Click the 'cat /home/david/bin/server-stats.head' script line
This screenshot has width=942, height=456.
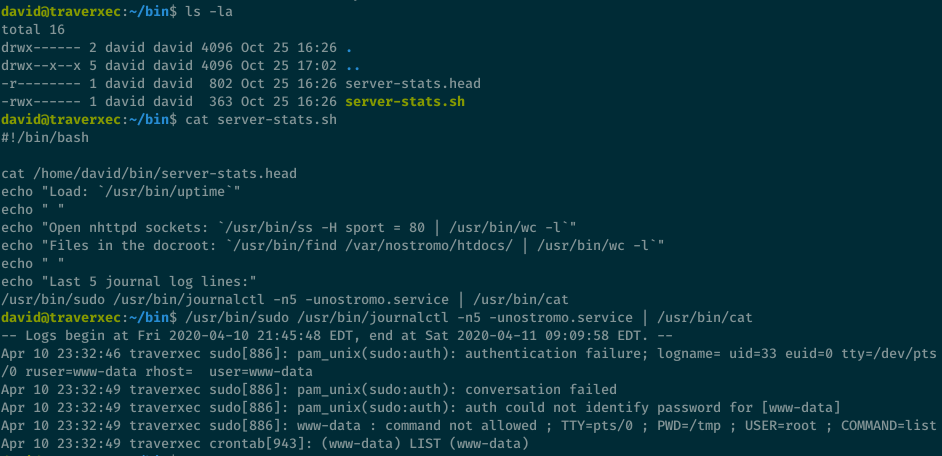pyautogui.click(x=149, y=173)
